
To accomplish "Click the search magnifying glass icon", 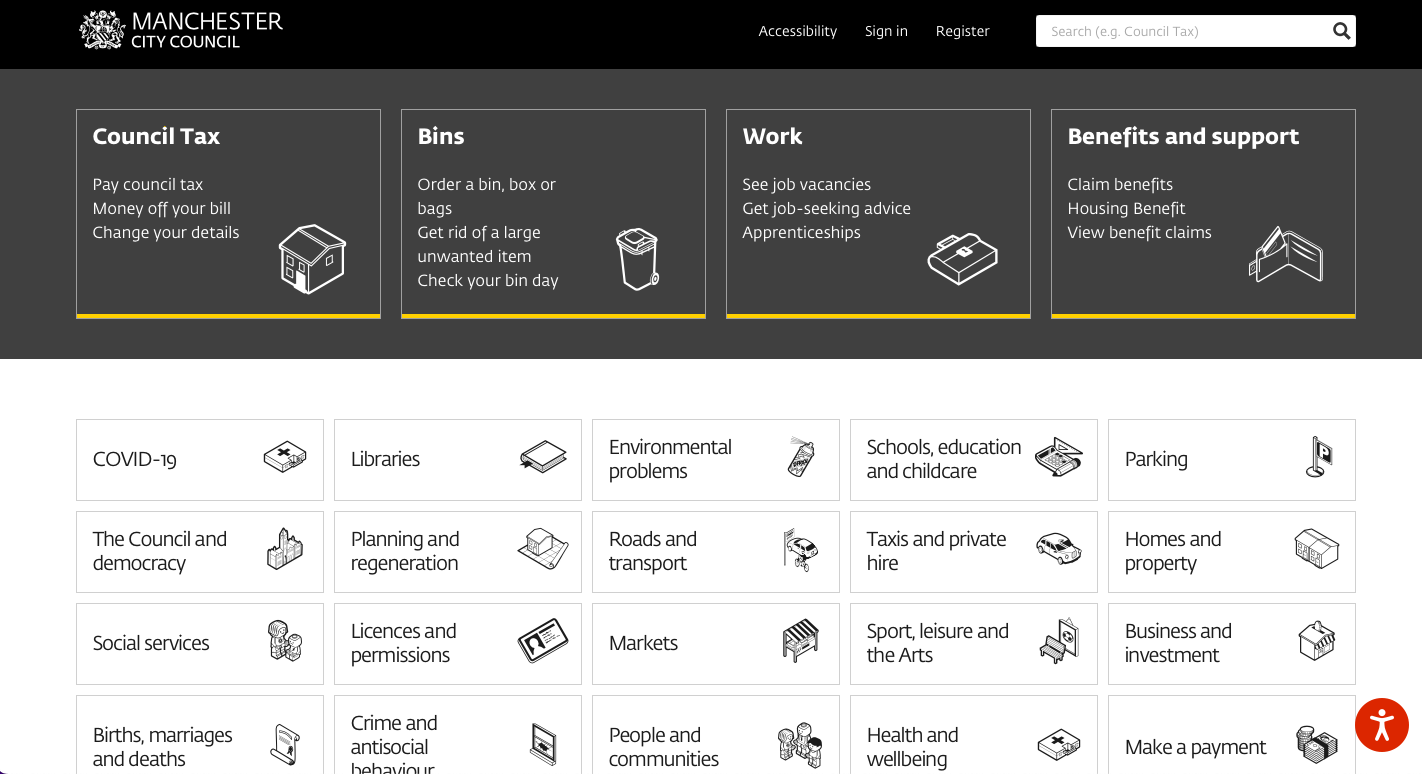I will (1341, 31).
